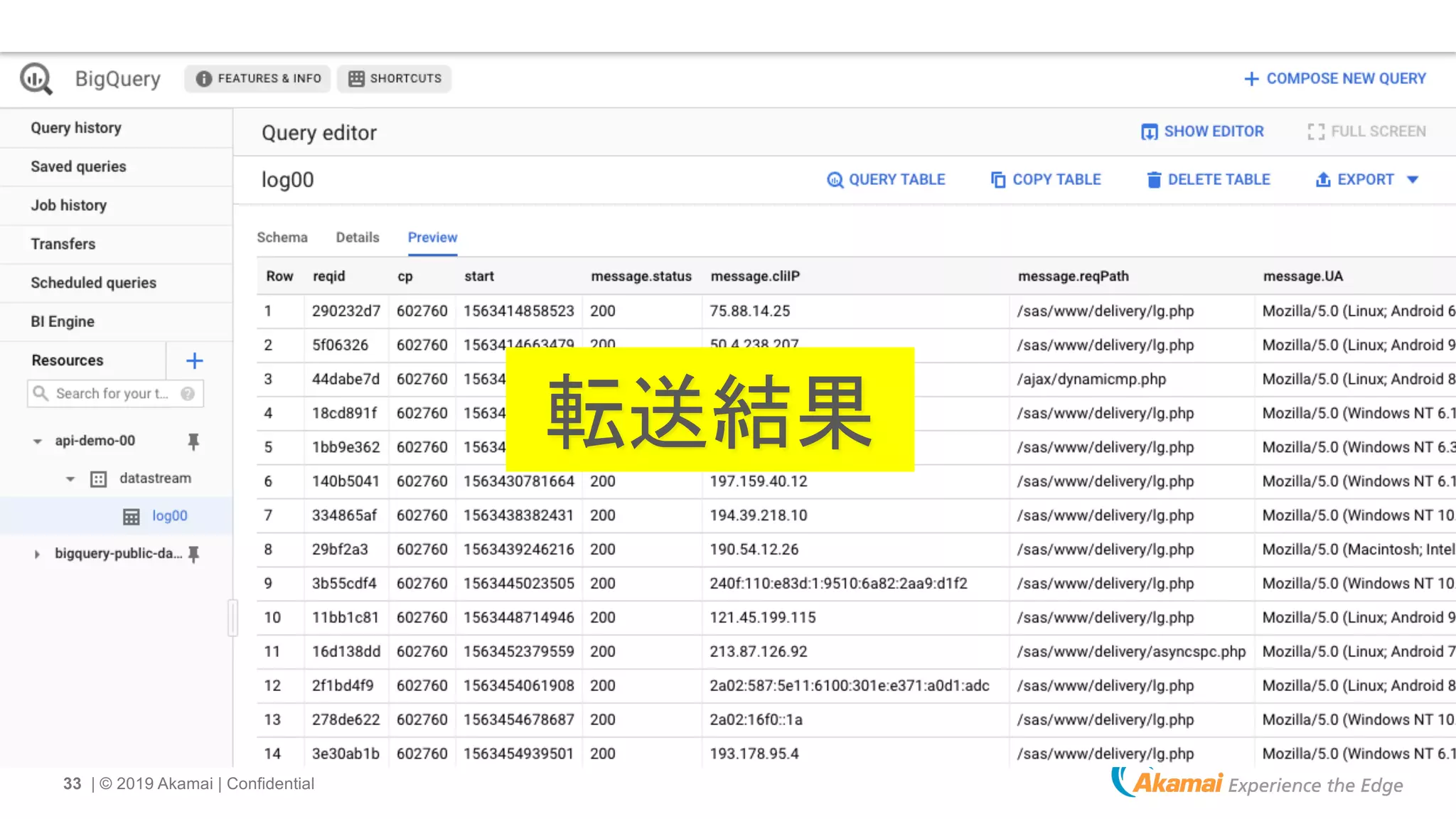This screenshot has height=819, width=1456.
Task: Click start cell 1563454678687
Action: coord(519,720)
